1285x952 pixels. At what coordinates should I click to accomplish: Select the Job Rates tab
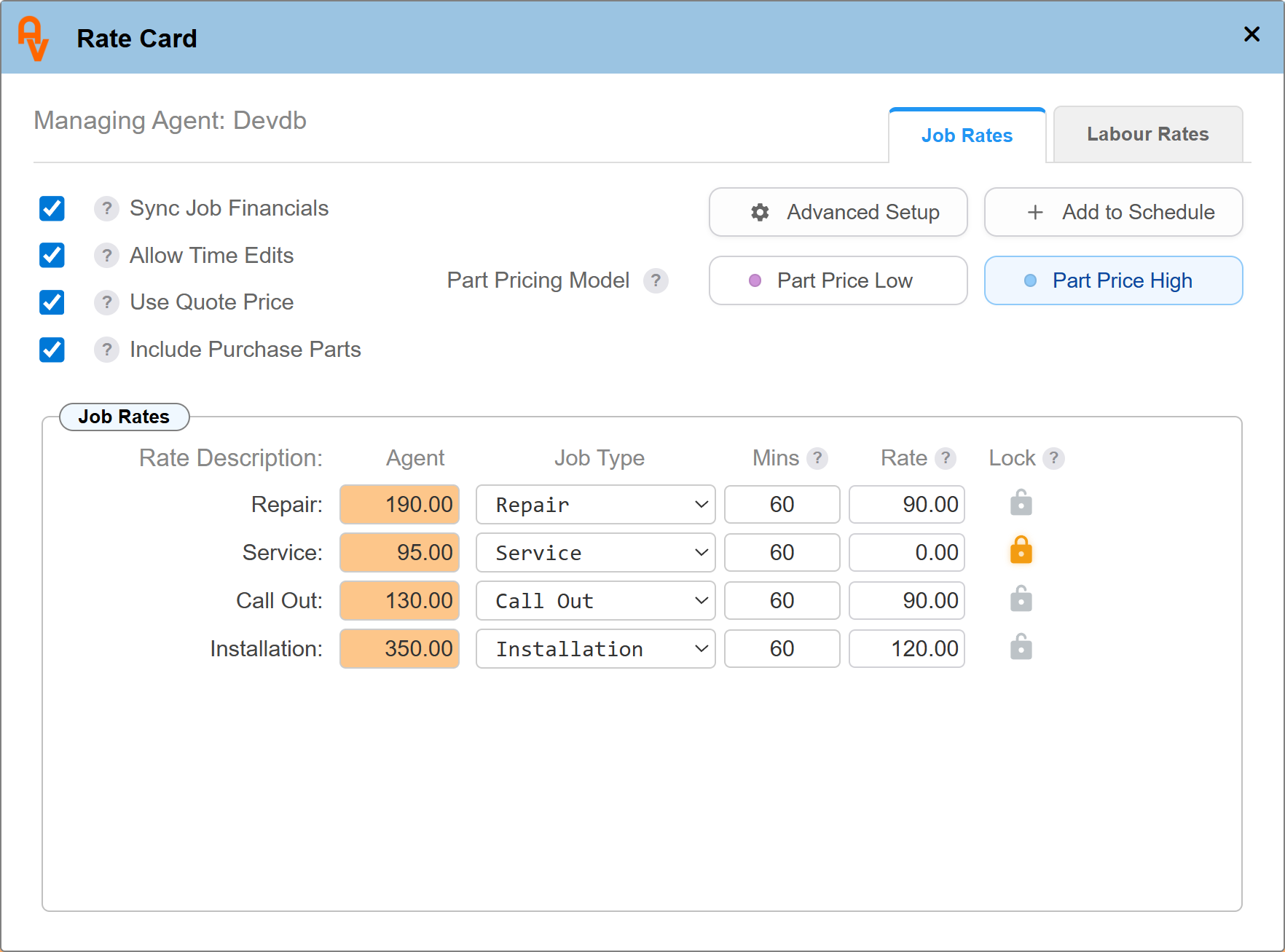(967, 136)
